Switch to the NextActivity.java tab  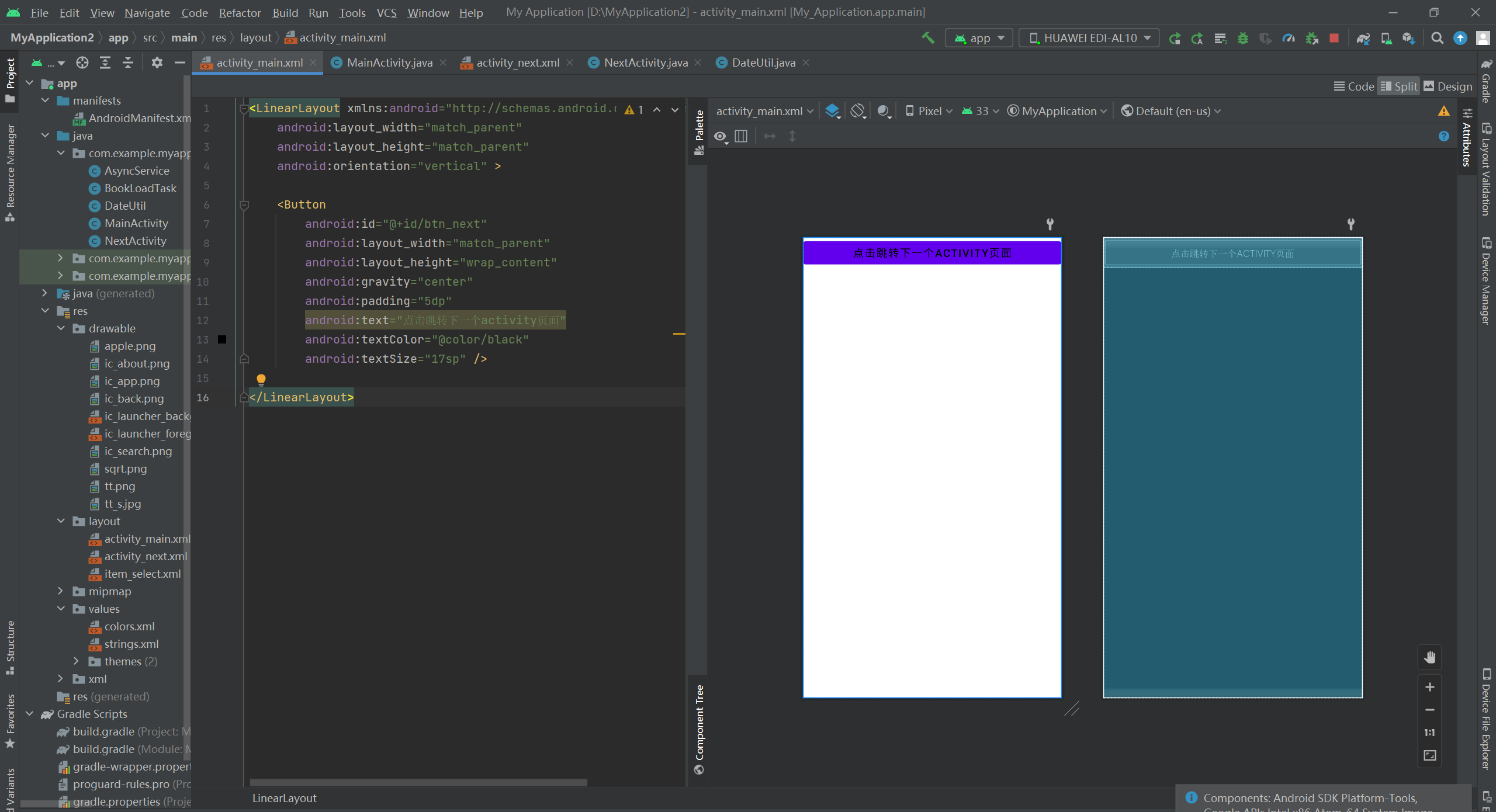[x=645, y=63]
